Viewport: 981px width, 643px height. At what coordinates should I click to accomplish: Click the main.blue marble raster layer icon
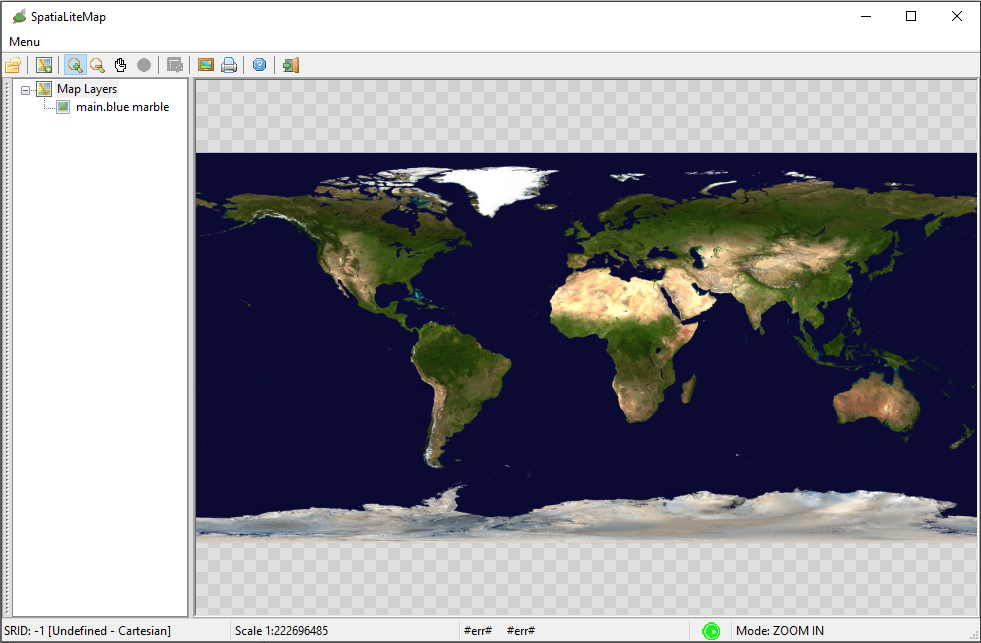pyautogui.click(x=63, y=107)
